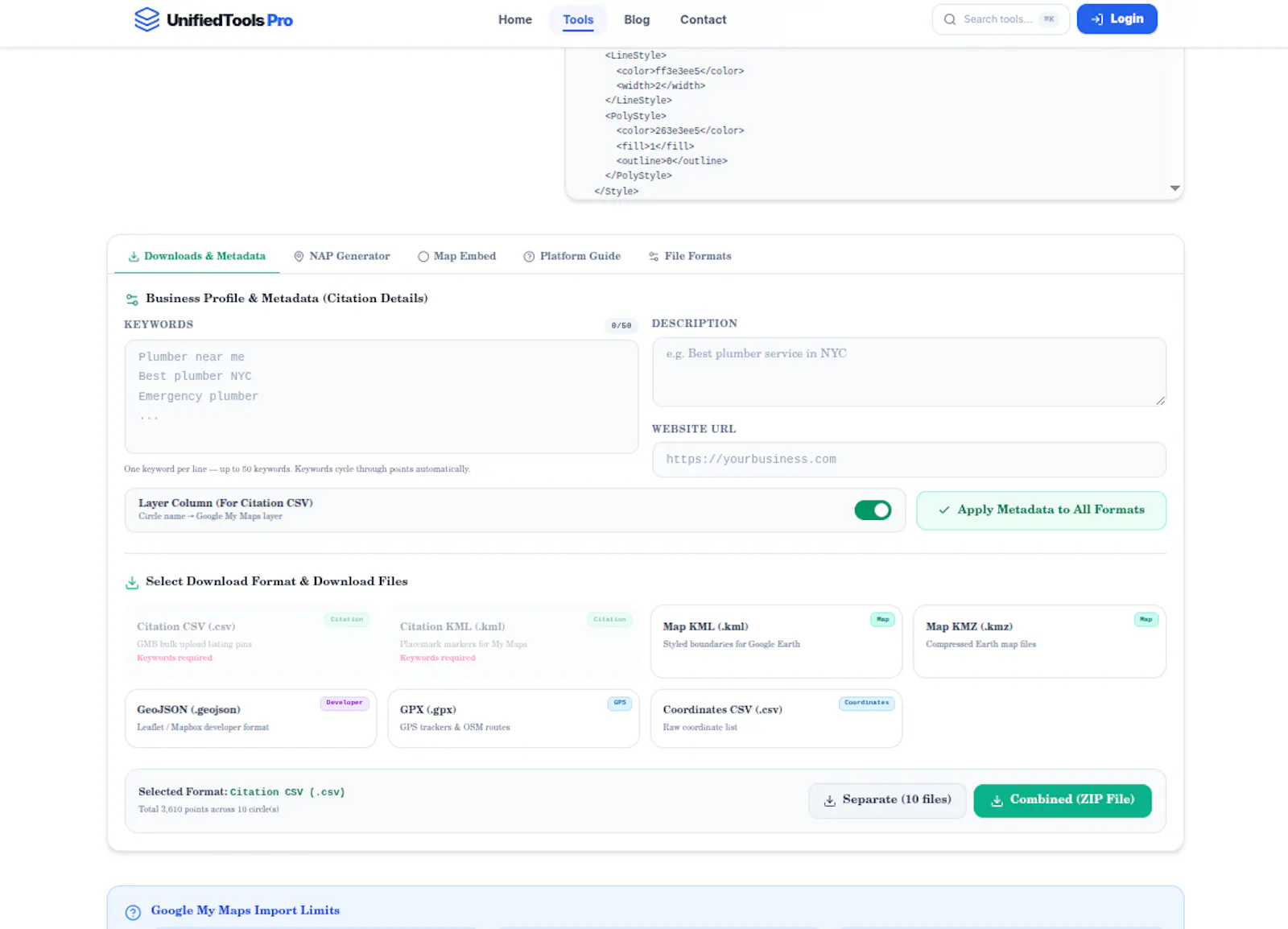Click the settings icon beside Business Profile heading
1288x929 pixels.
pos(132,299)
